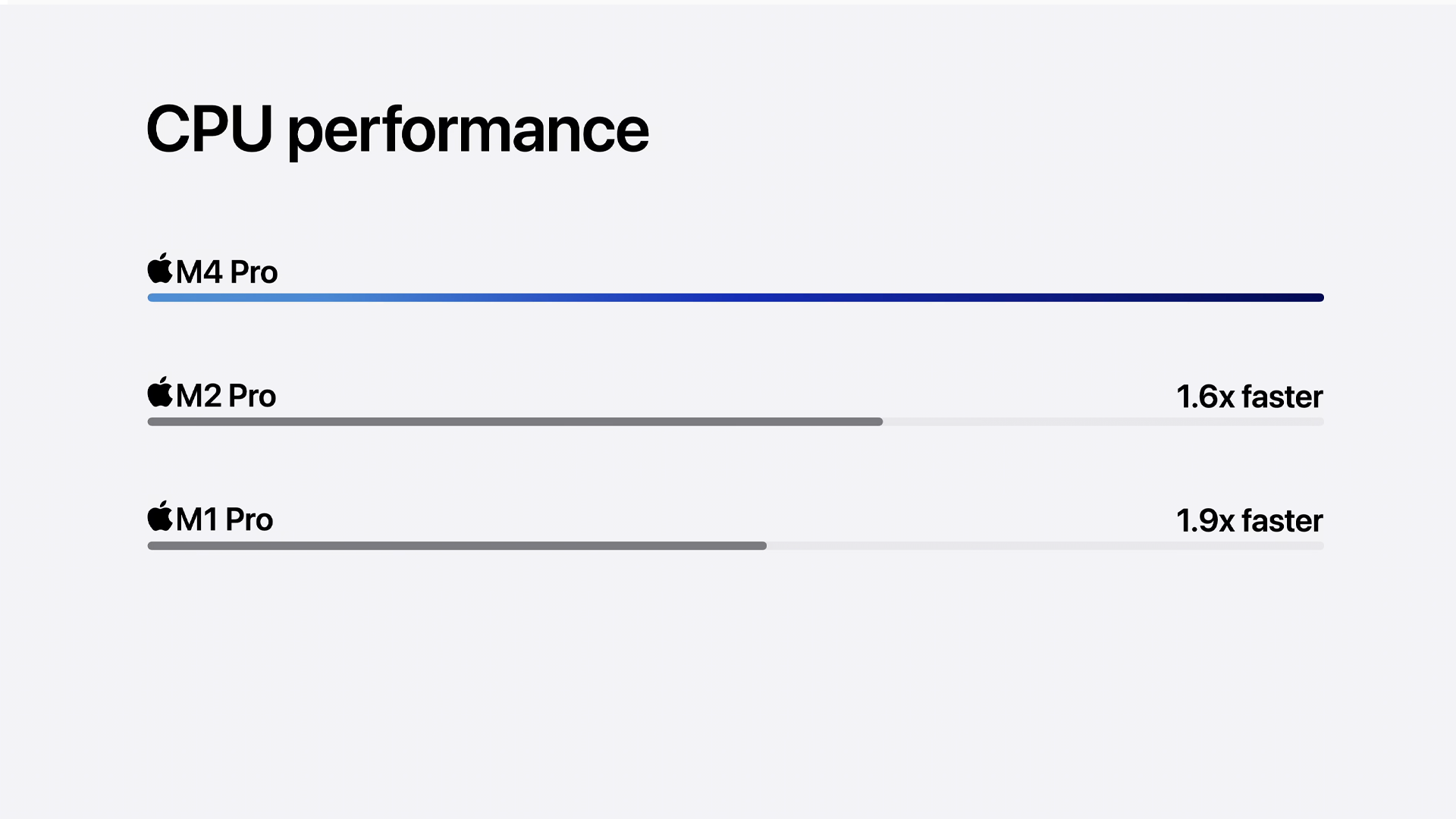Select the M1 Pro label

point(224,519)
